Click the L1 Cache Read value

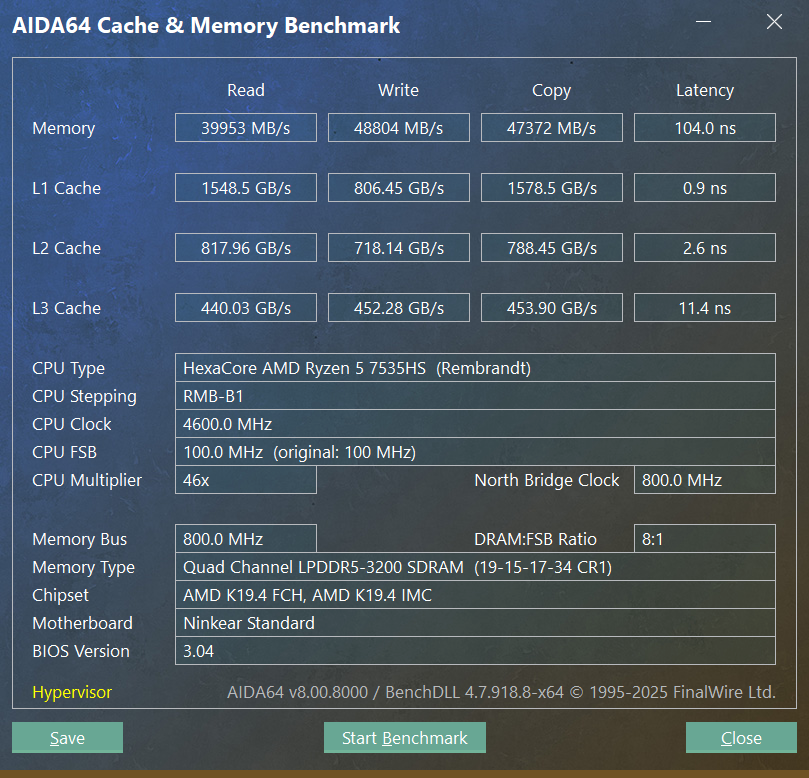(x=246, y=188)
